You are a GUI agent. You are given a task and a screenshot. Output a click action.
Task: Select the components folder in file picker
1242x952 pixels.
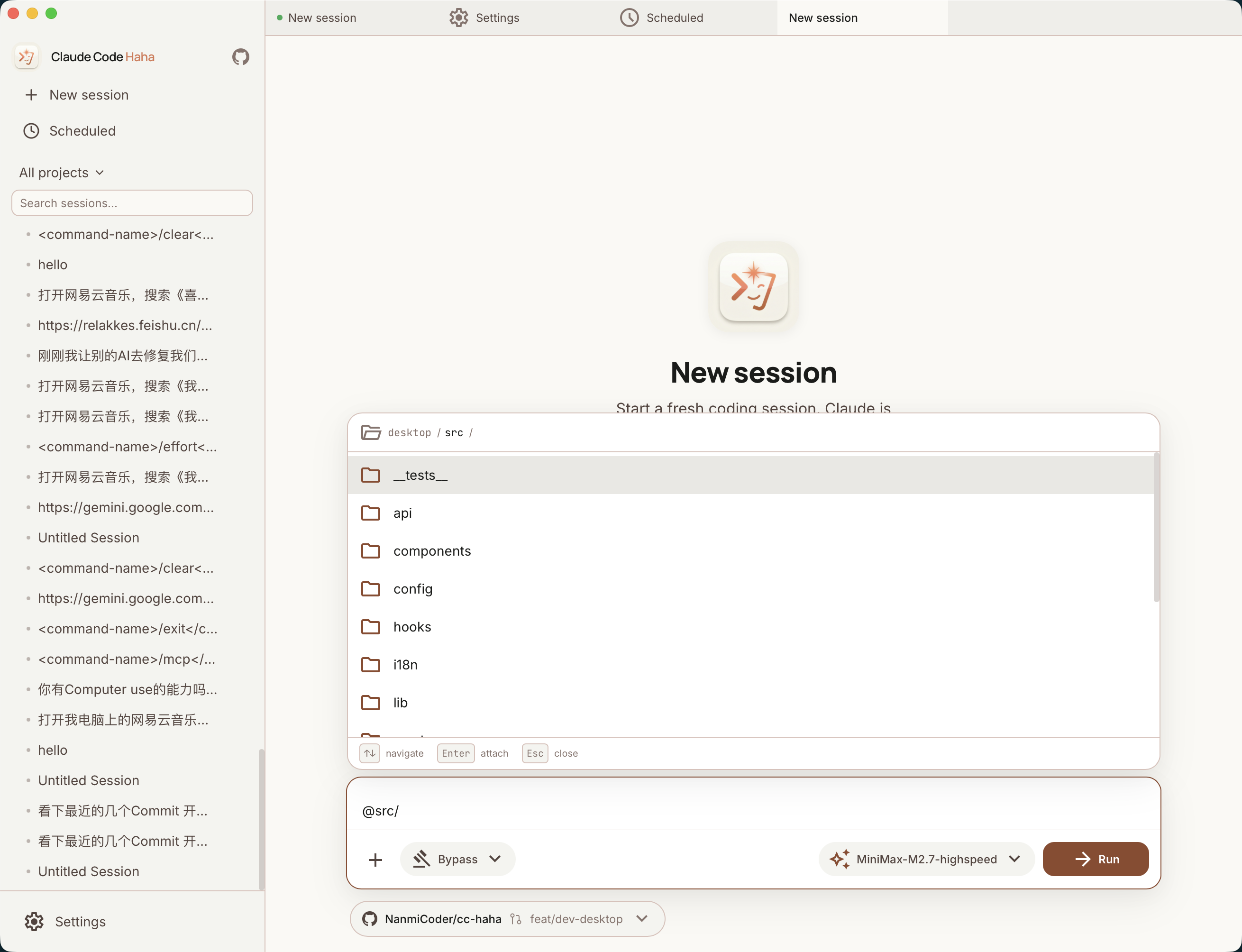coord(432,551)
